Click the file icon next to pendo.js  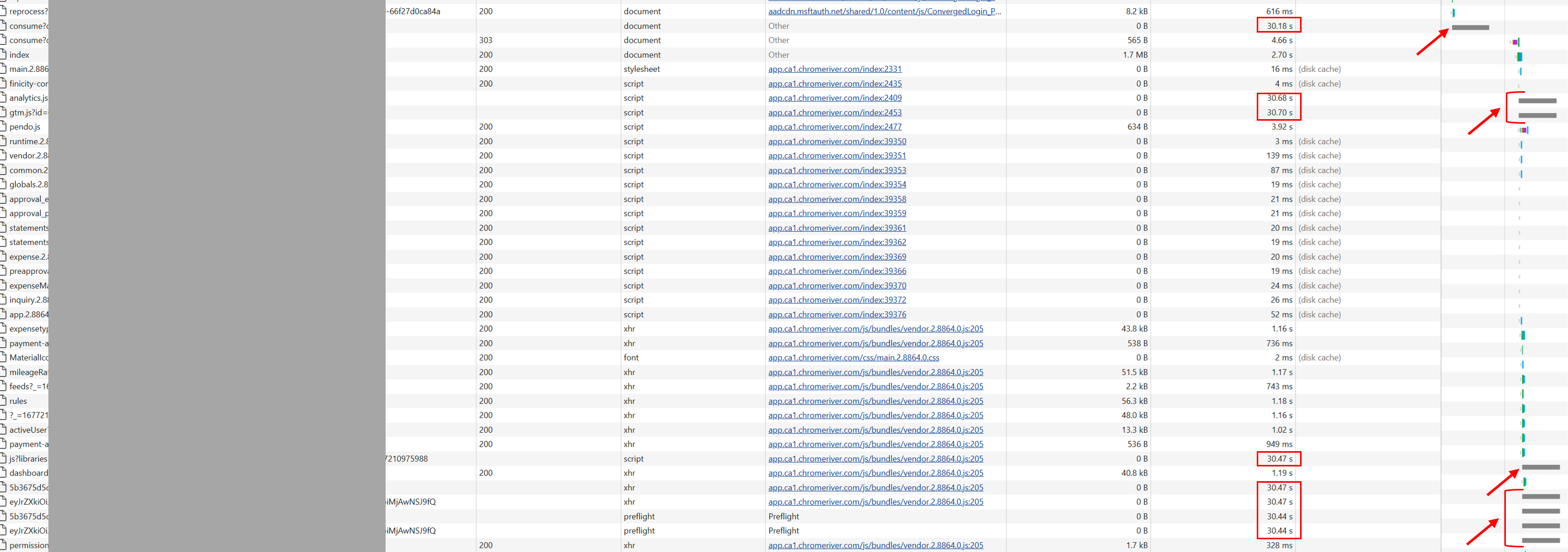[x=3, y=127]
